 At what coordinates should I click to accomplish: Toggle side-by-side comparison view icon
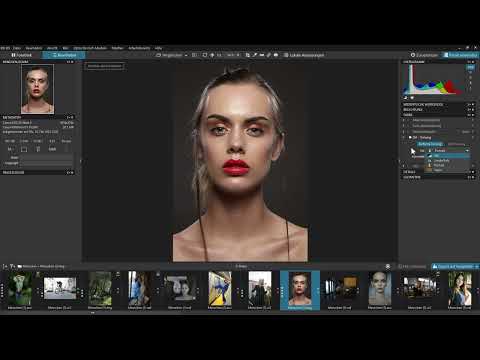tap(194, 55)
